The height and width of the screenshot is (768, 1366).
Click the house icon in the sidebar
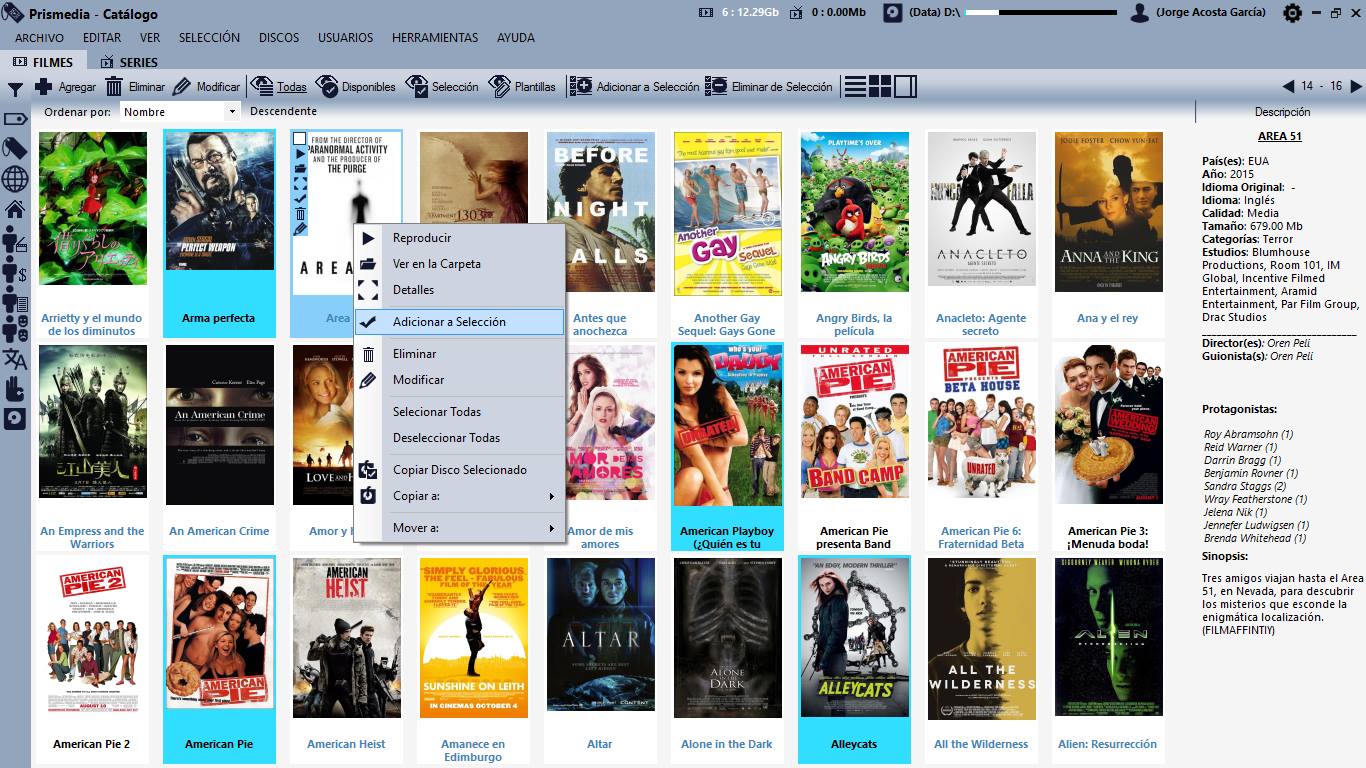[15, 209]
